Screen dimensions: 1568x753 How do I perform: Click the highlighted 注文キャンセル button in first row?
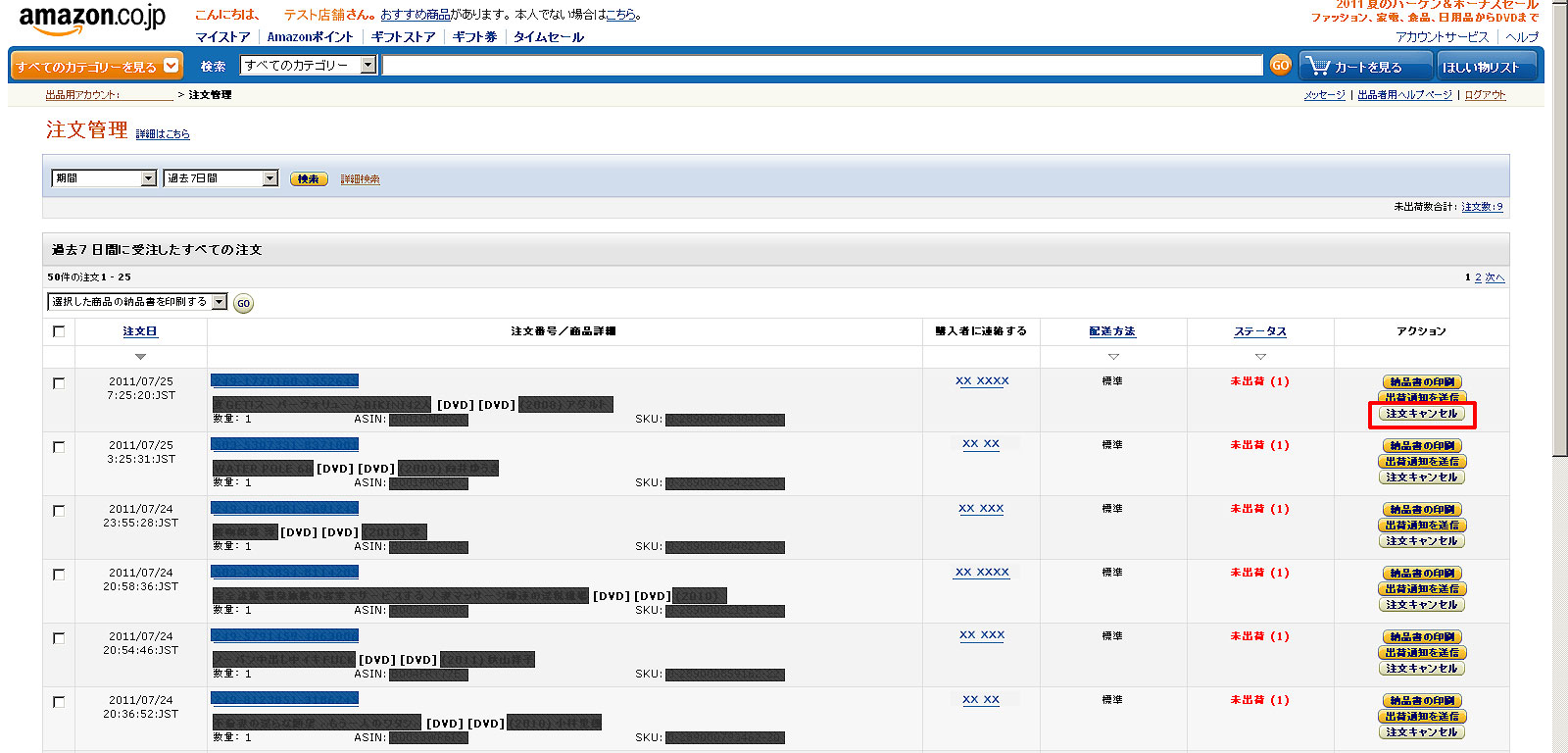[1422, 414]
